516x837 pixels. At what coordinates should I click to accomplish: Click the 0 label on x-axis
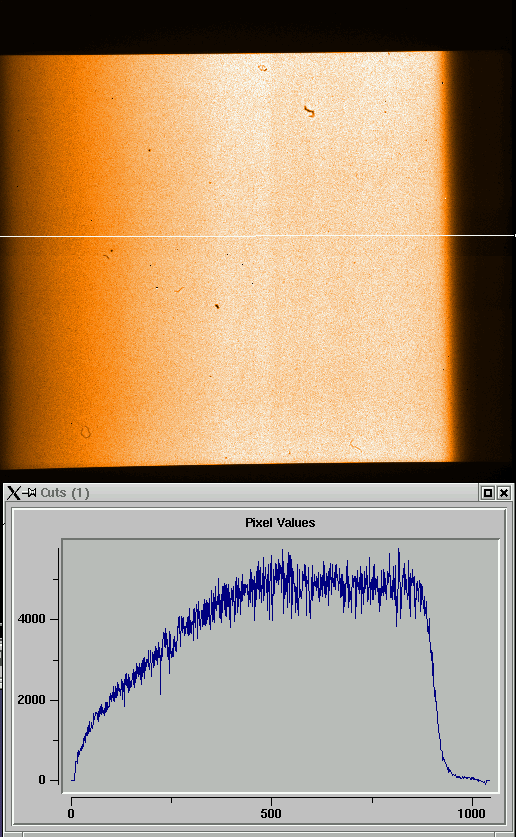pos(72,814)
